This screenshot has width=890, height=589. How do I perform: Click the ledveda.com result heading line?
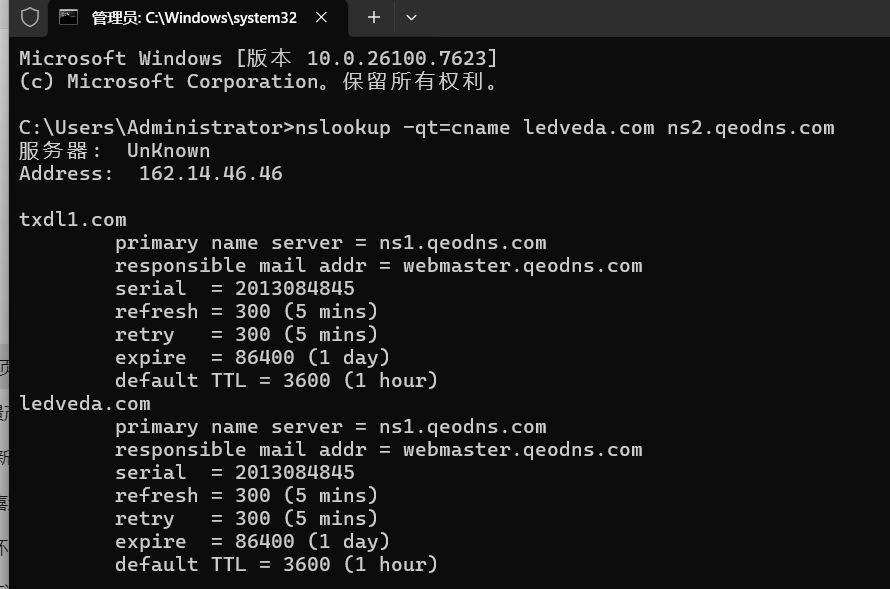click(x=85, y=404)
